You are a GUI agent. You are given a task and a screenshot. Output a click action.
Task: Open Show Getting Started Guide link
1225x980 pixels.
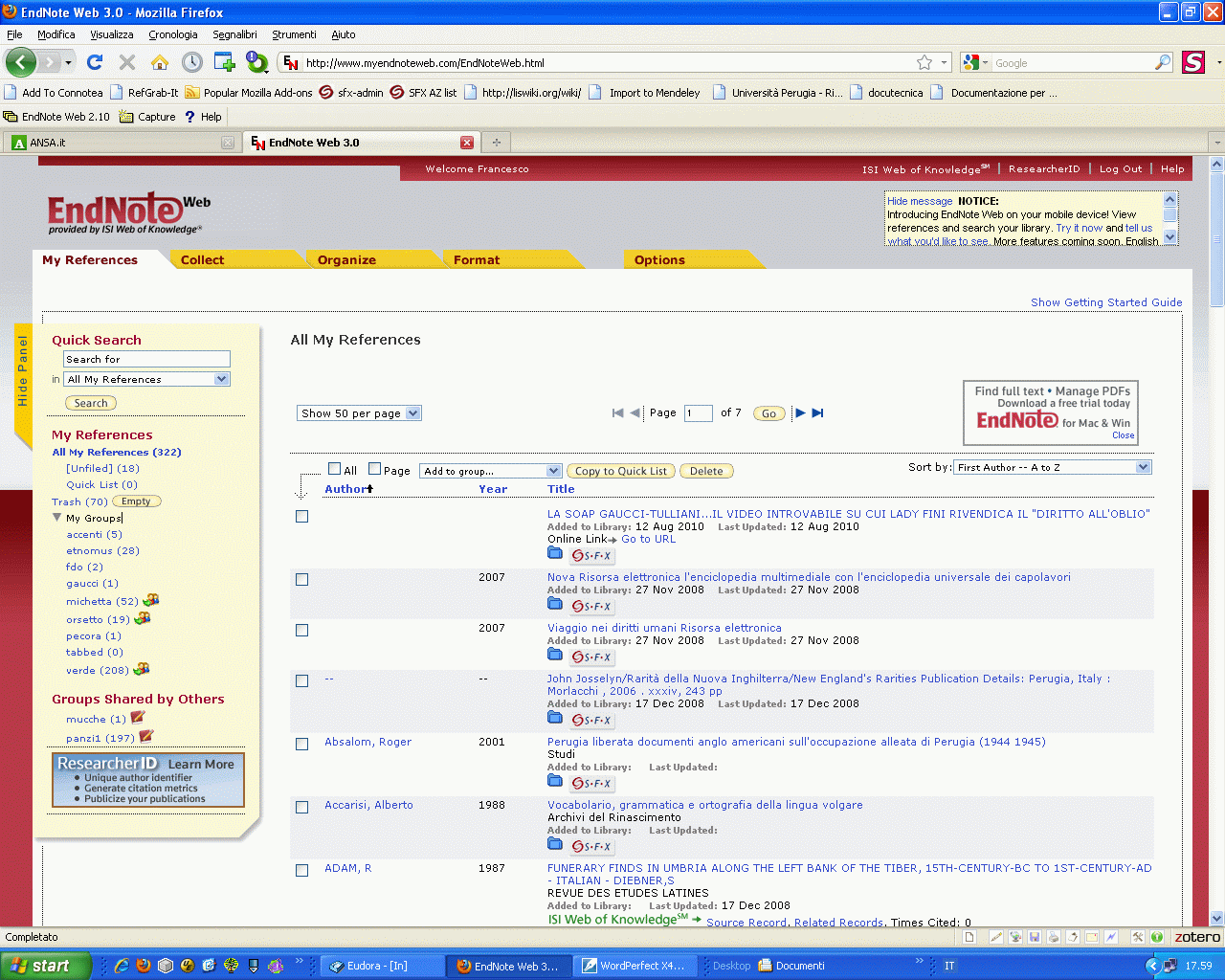tap(1106, 302)
